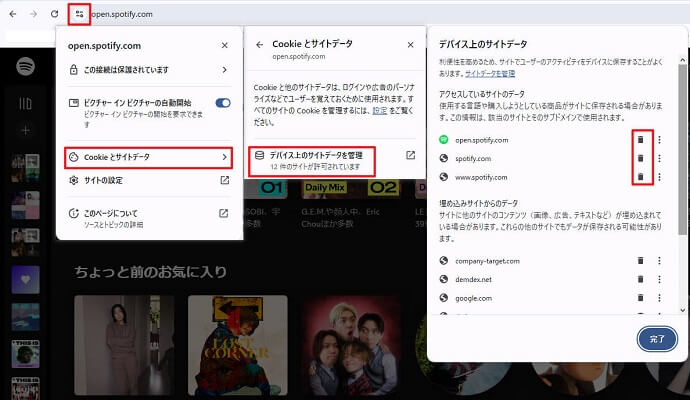The image size is (690, 400).
Task: Click ちょっと前のお気に入り section heading
Action: (x=150, y=272)
